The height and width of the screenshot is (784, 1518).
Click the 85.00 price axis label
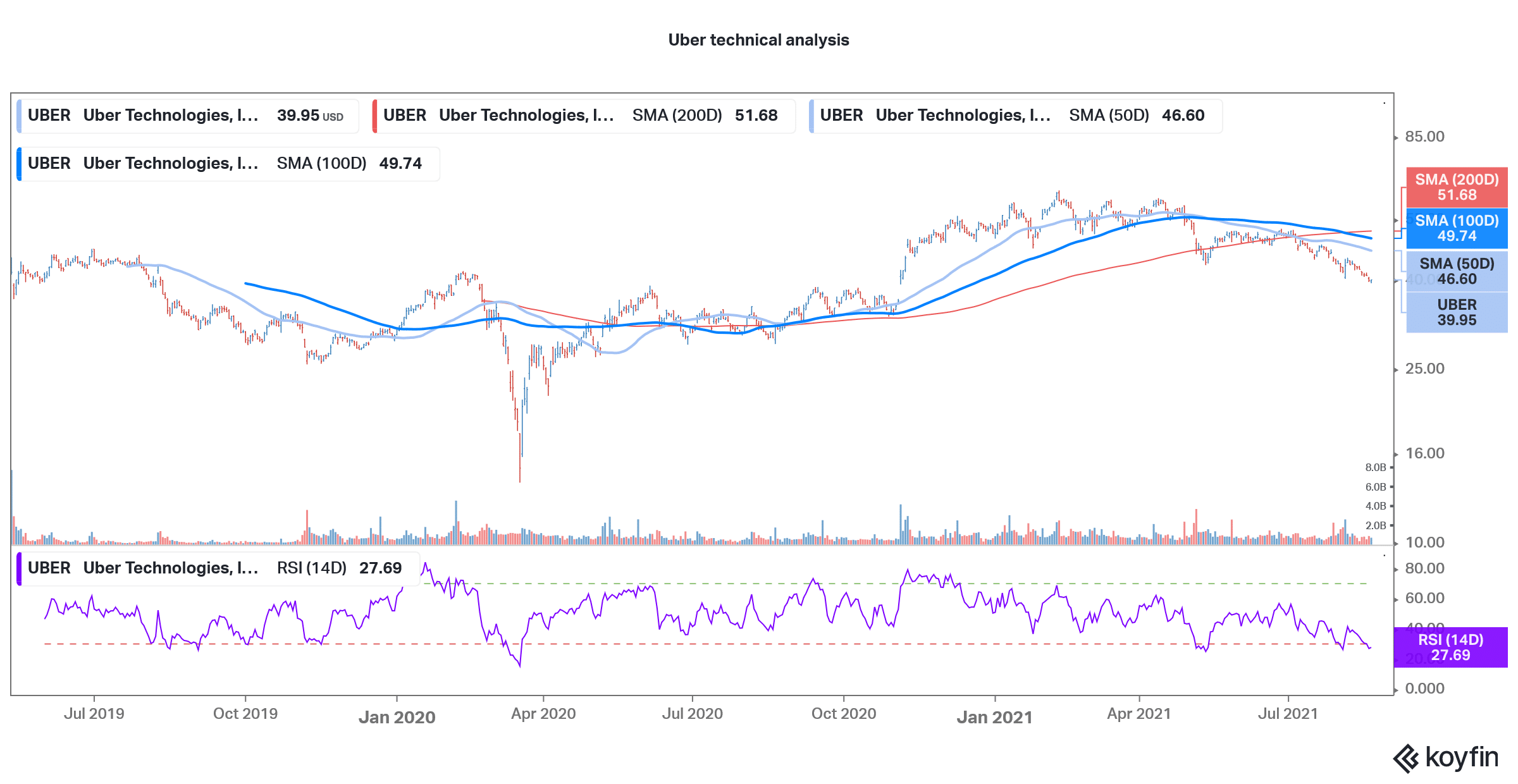[1424, 137]
